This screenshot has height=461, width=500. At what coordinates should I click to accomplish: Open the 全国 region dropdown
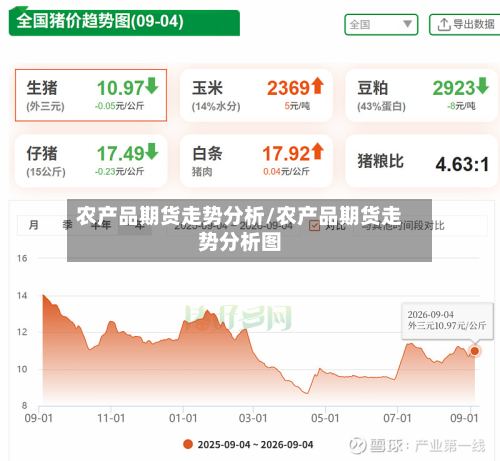tap(381, 24)
